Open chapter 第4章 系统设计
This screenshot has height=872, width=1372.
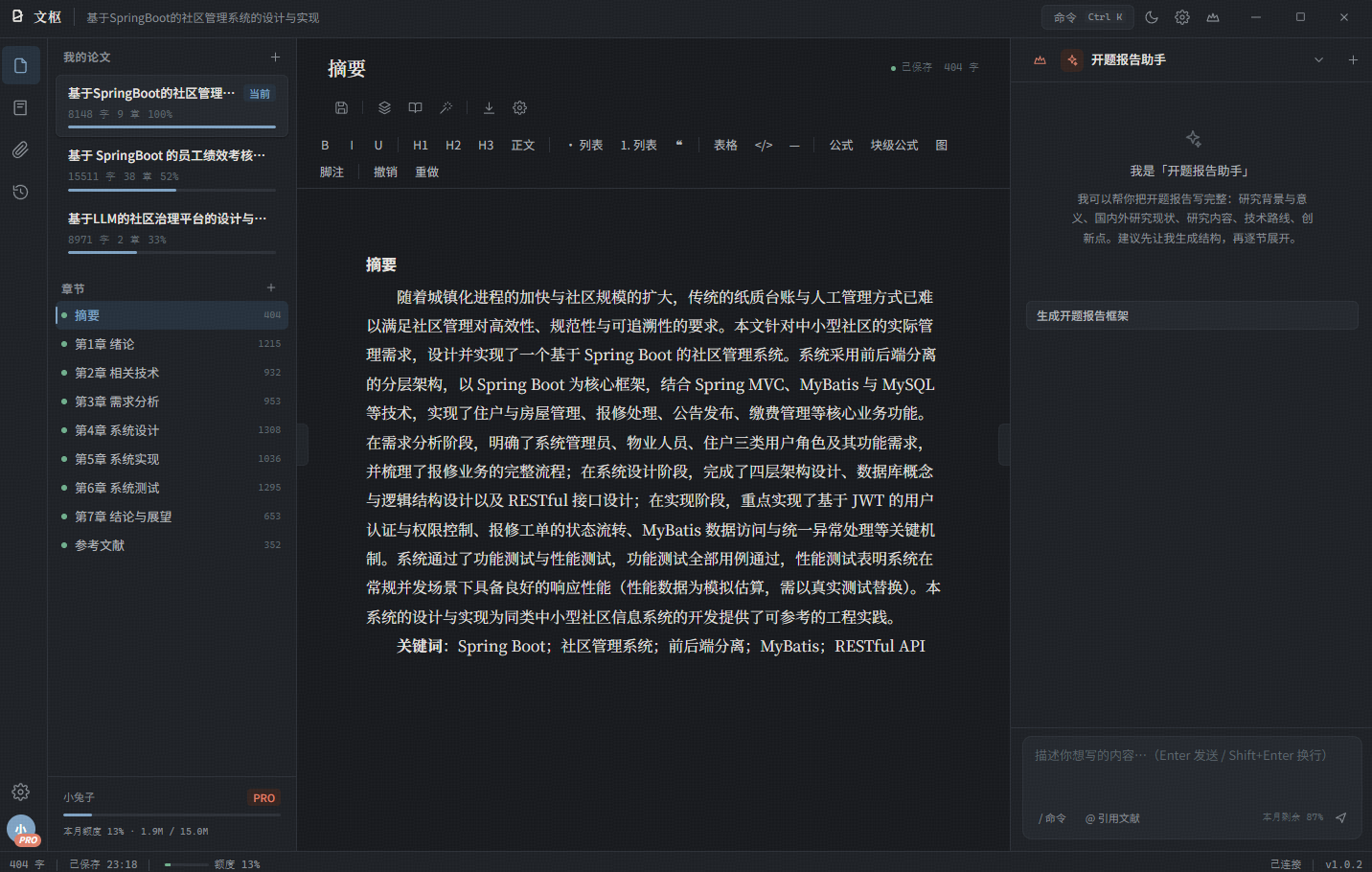[x=171, y=430]
